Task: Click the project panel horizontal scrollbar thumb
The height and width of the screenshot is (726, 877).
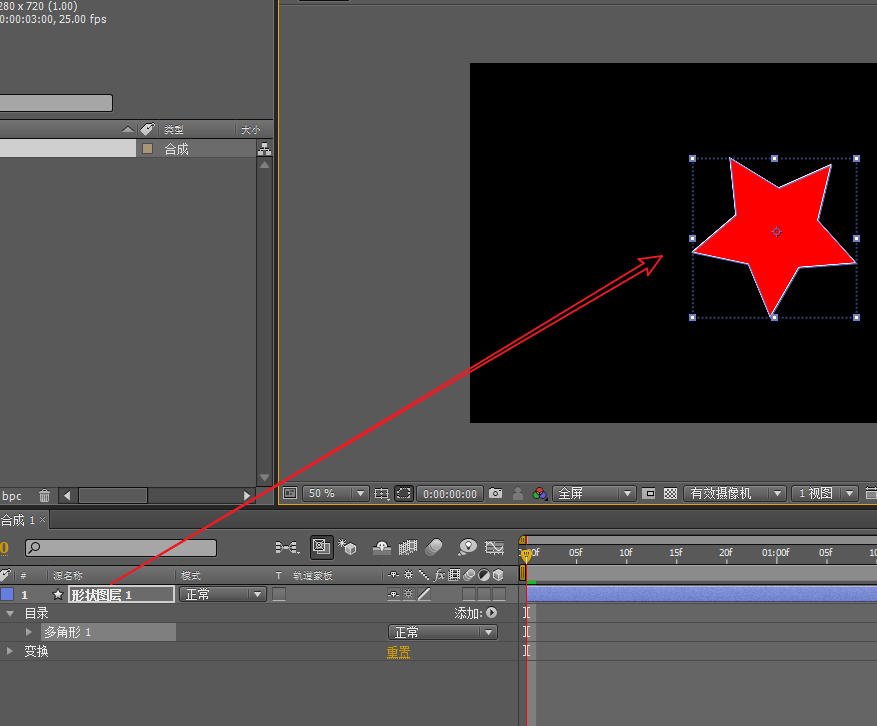Action: click(x=113, y=496)
